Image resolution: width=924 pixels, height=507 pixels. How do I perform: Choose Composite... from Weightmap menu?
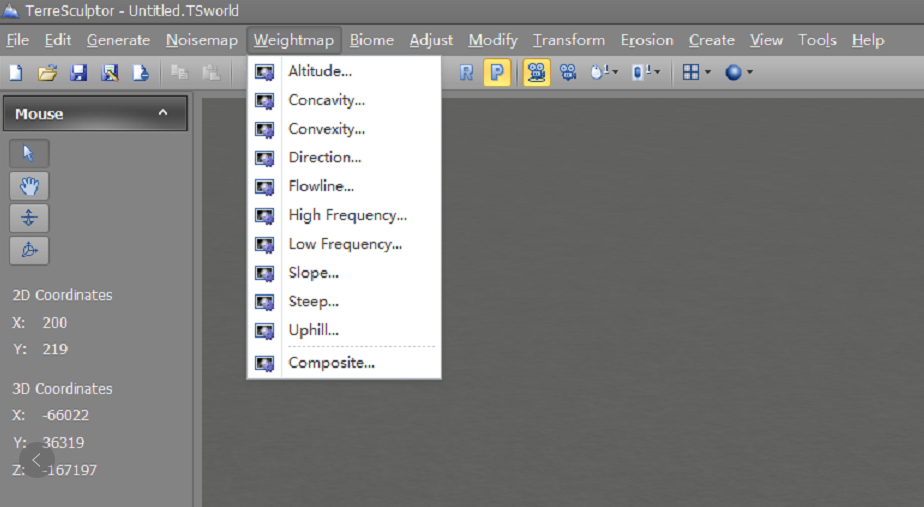(344, 363)
